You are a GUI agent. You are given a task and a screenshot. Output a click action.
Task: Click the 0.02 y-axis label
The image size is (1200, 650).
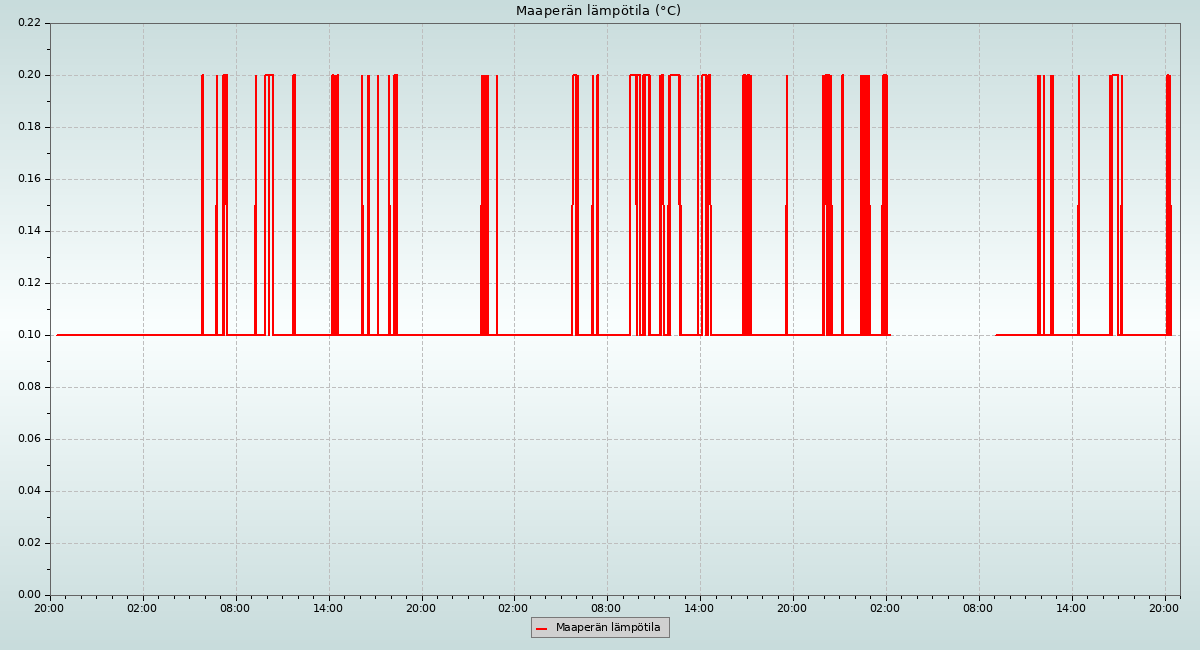pos(29,543)
